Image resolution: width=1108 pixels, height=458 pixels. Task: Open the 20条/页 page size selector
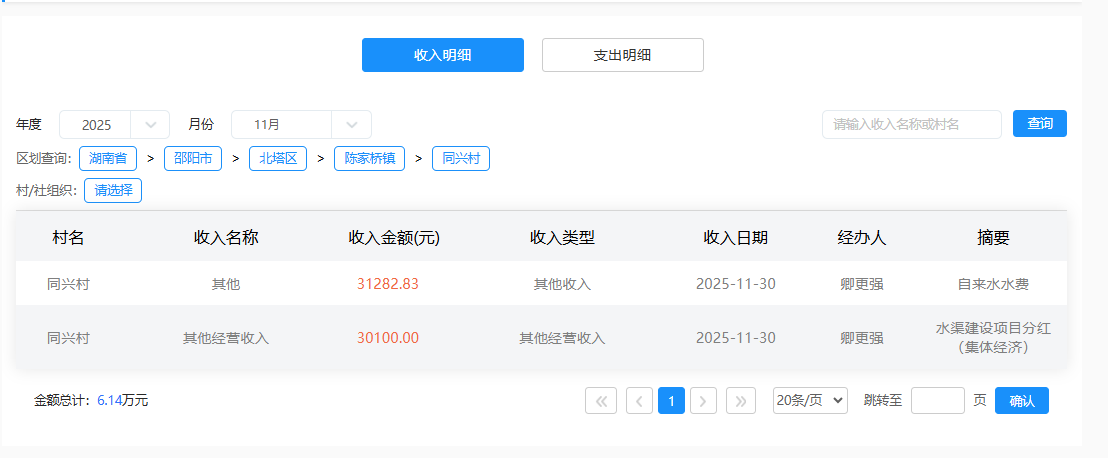pyautogui.click(x=810, y=401)
